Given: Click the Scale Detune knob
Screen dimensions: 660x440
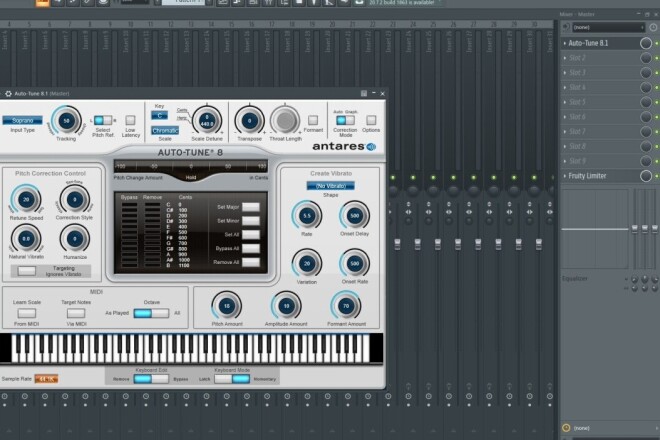Looking at the screenshot, I should (207, 121).
